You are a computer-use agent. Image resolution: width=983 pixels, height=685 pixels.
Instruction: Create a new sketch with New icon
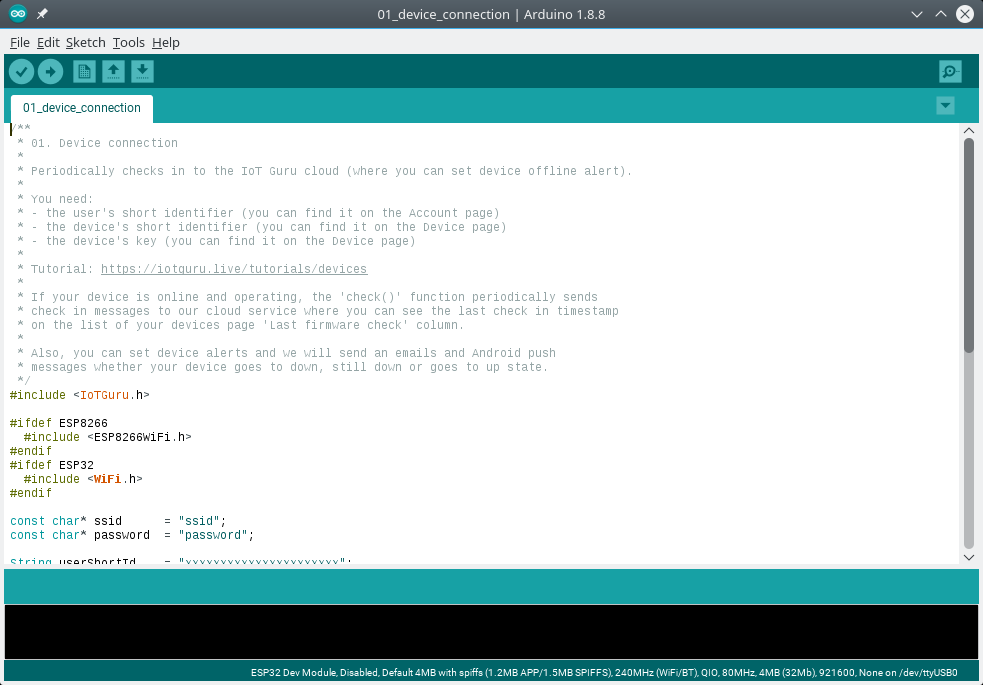click(x=85, y=72)
